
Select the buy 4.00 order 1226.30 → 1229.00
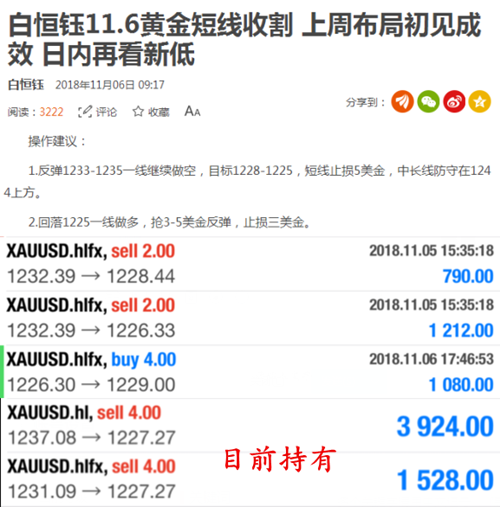click(x=250, y=372)
